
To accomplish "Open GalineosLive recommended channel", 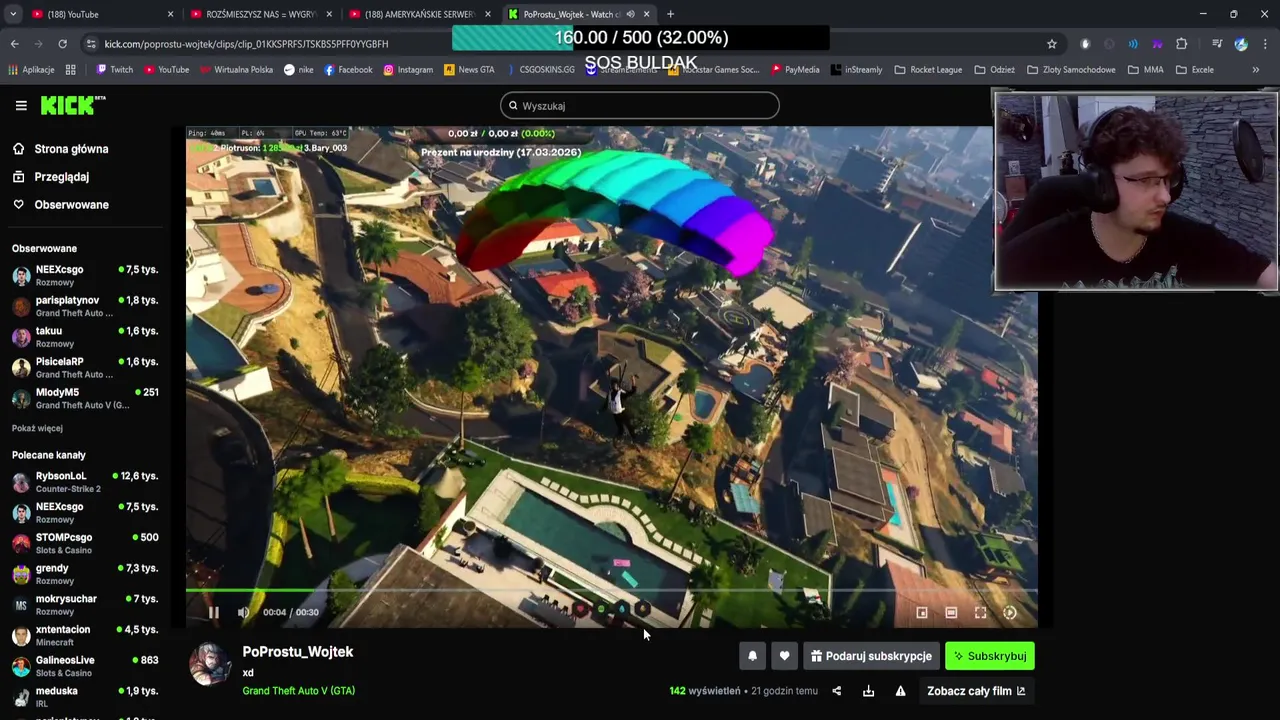I will 85,666.
